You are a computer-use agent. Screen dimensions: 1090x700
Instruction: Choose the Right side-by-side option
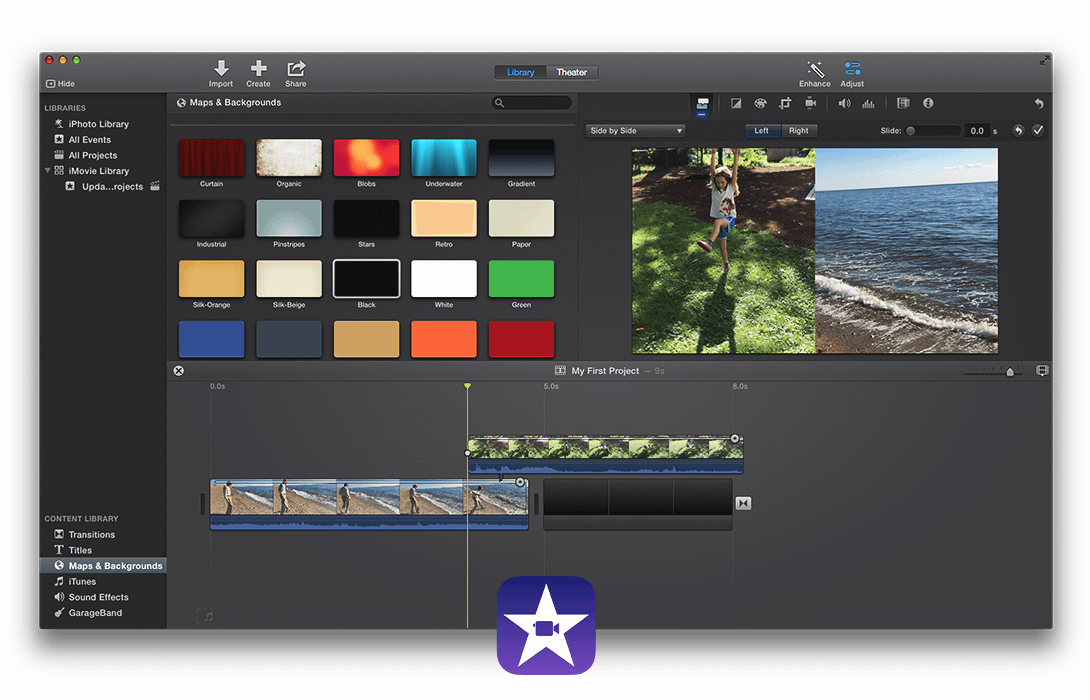(799, 131)
